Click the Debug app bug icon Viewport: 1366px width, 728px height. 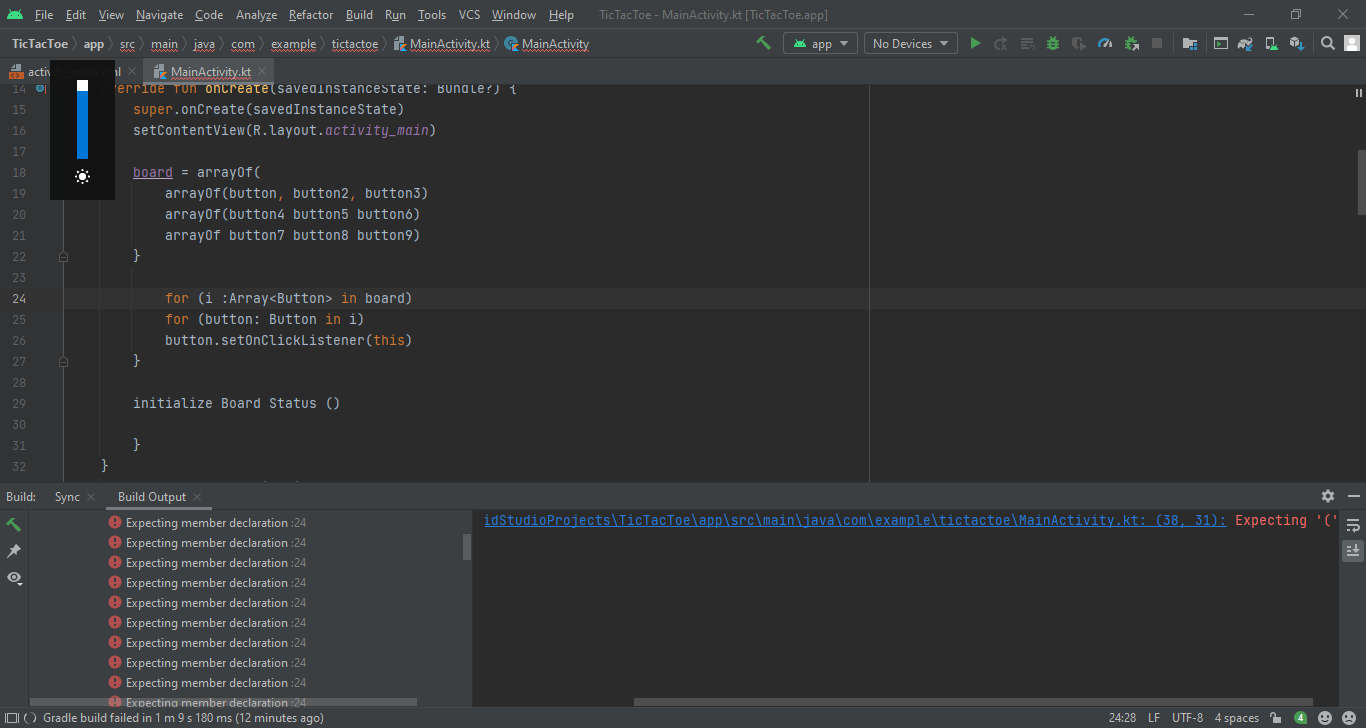click(1052, 44)
